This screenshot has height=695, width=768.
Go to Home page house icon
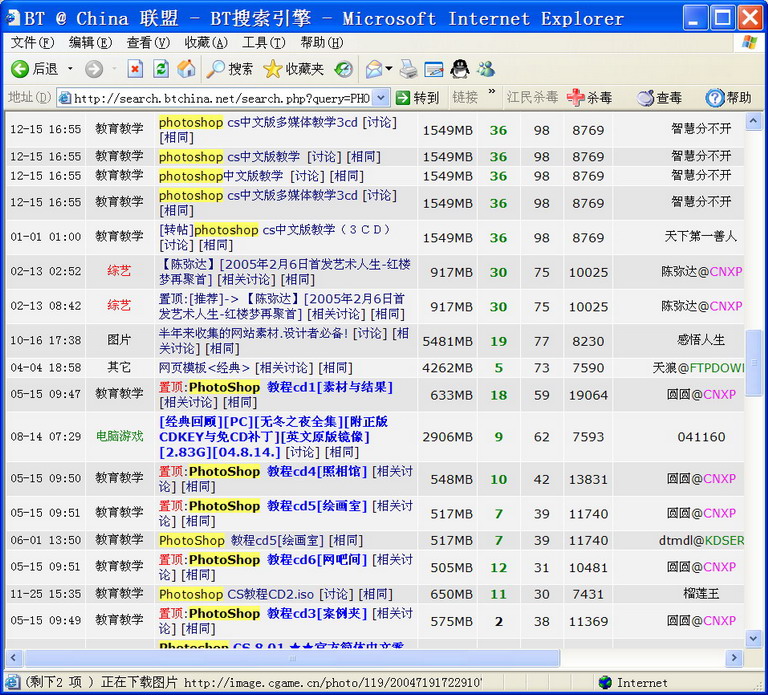pos(186,69)
